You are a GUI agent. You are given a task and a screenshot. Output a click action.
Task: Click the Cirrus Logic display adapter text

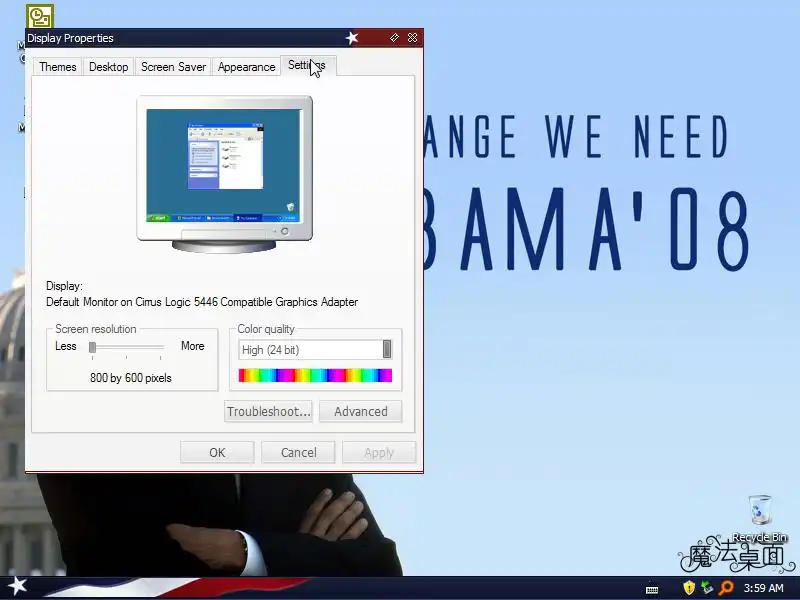202,302
